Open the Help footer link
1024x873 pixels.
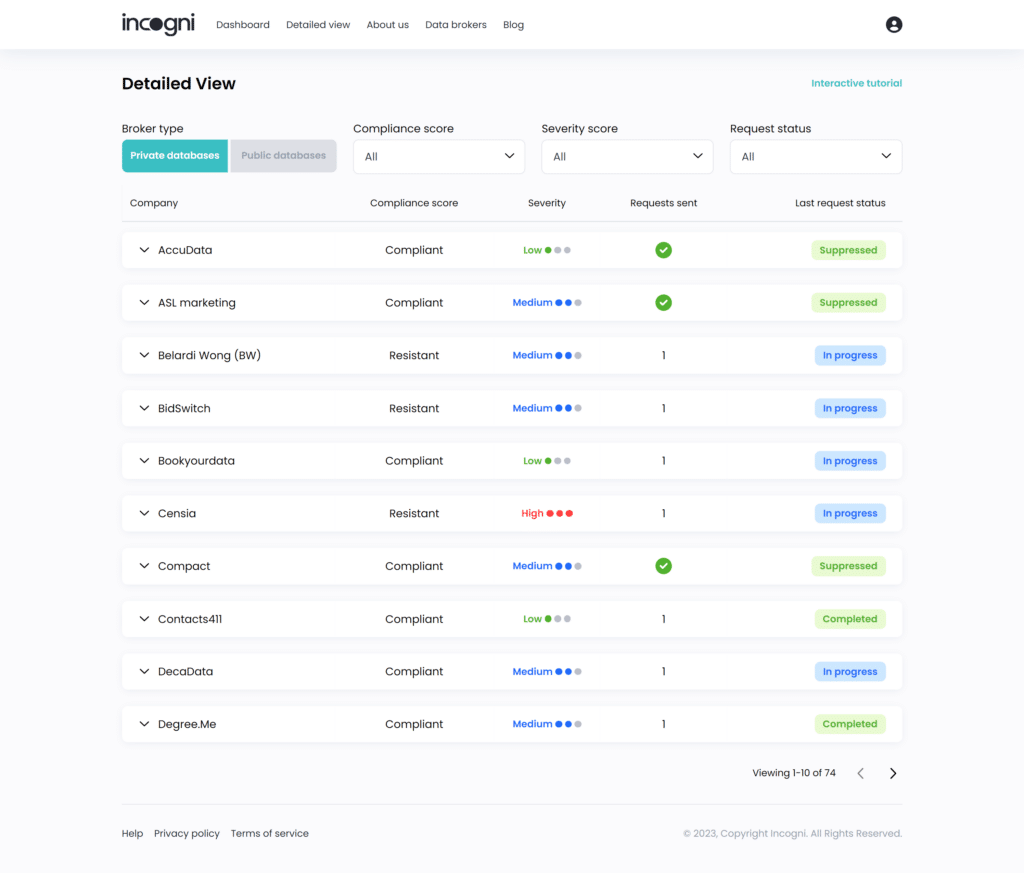pyautogui.click(x=132, y=833)
